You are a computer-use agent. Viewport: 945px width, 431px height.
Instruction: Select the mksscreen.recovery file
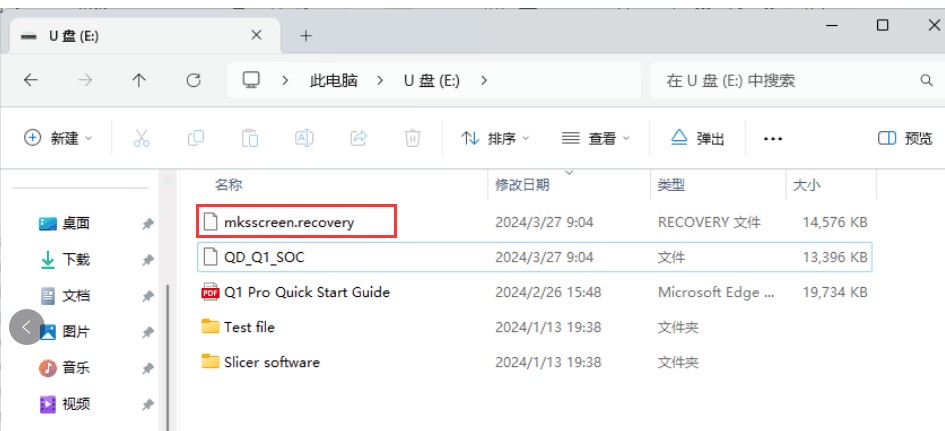(289, 222)
